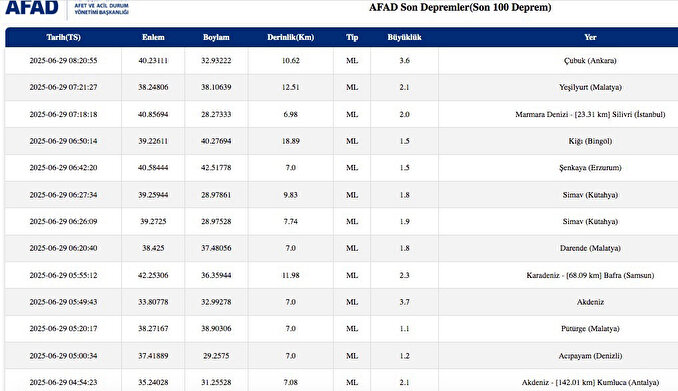Click depth value 10.62
The image size is (678, 391).
point(291,61)
